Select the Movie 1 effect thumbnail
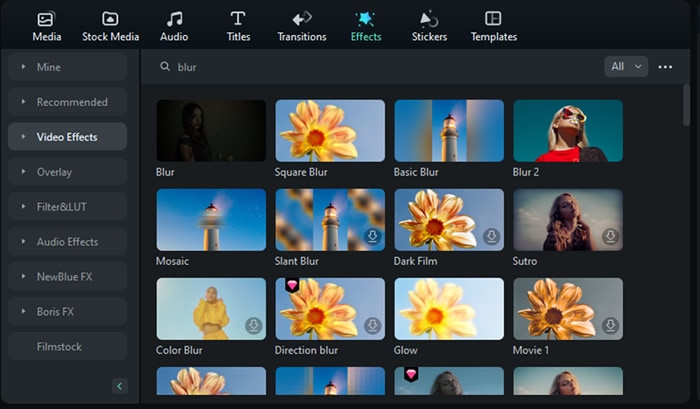Screen dimensions: 700x409 click(568, 309)
